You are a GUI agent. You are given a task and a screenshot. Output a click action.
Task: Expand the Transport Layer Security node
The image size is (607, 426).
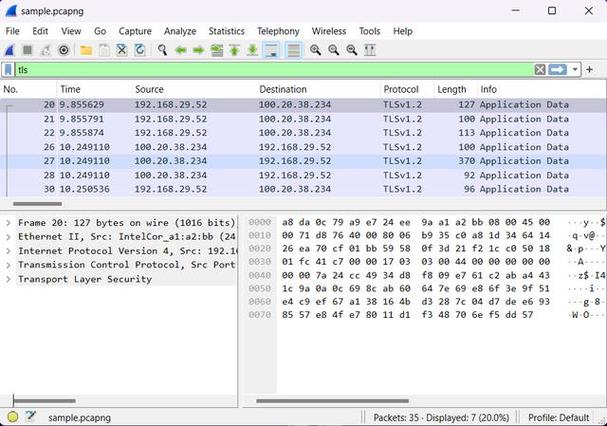pyautogui.click(x=9, y=279)
